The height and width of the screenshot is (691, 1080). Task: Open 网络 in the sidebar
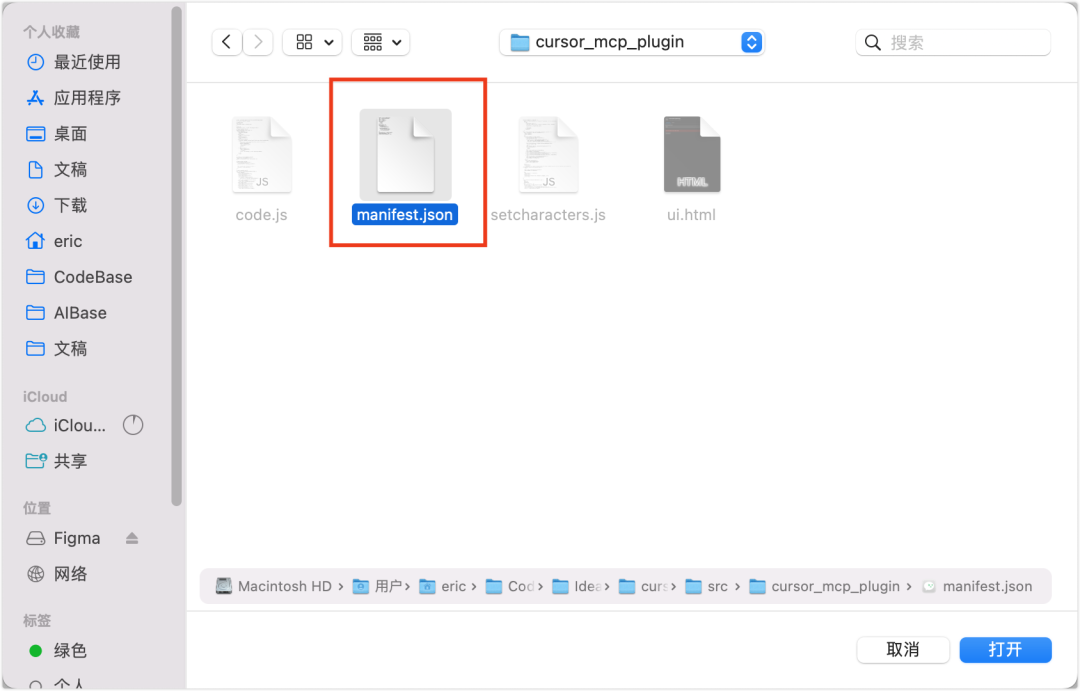[x=56, y=574]
